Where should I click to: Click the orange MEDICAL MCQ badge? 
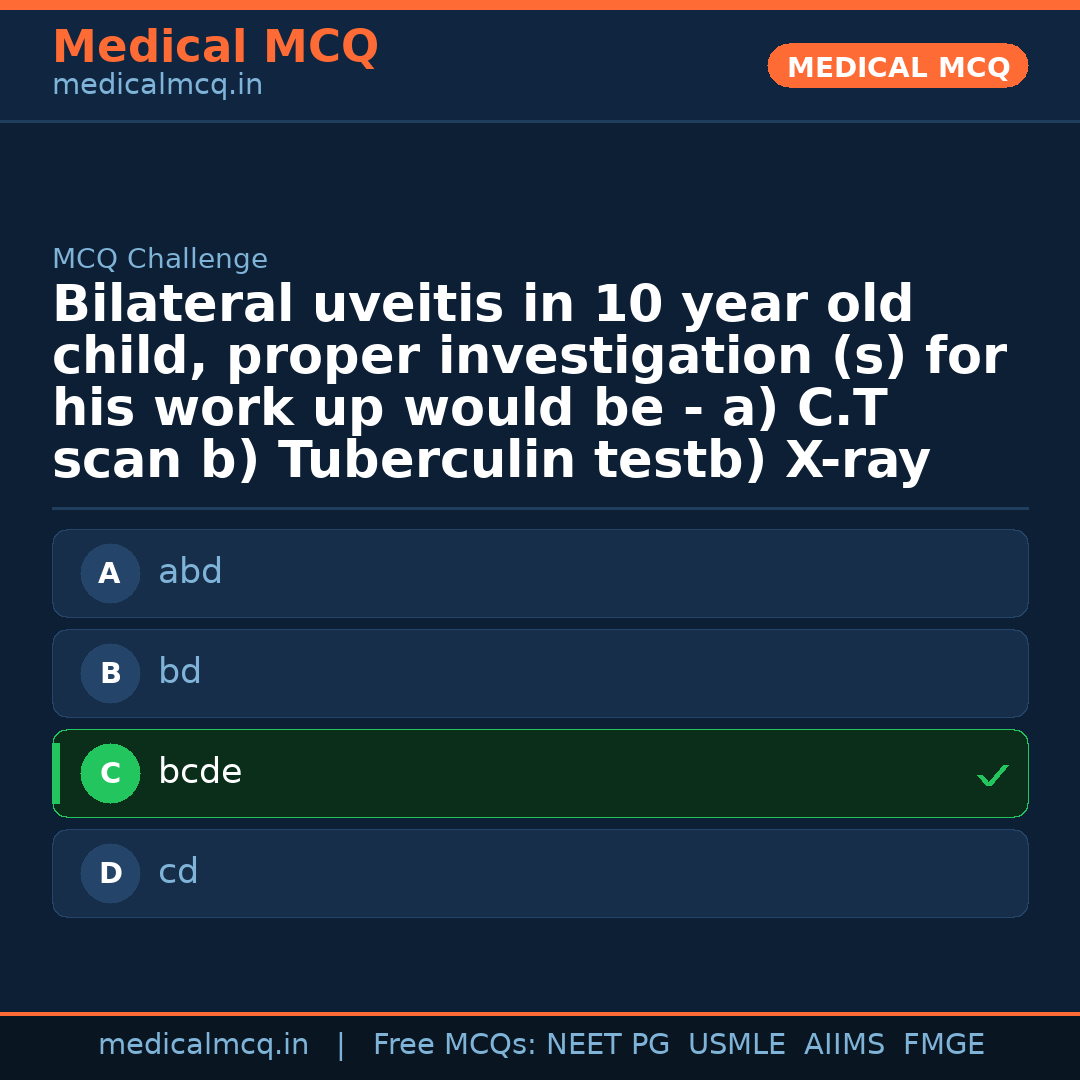coord(897,67)
